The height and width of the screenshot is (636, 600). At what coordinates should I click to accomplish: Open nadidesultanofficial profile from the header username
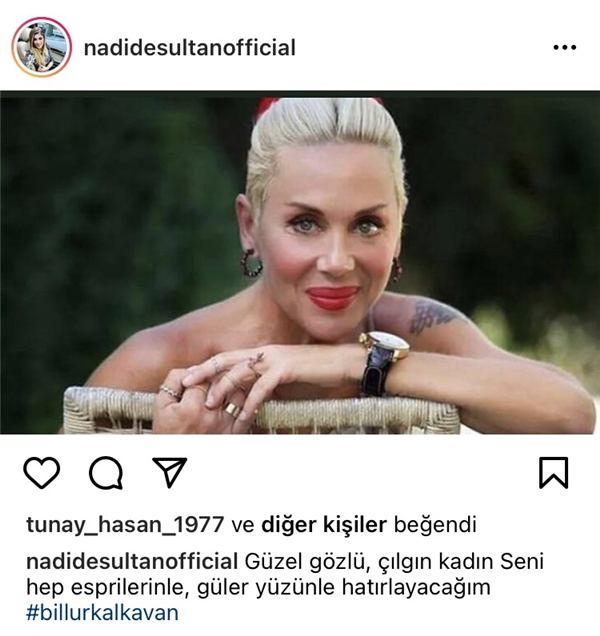(x=189, y=48)
